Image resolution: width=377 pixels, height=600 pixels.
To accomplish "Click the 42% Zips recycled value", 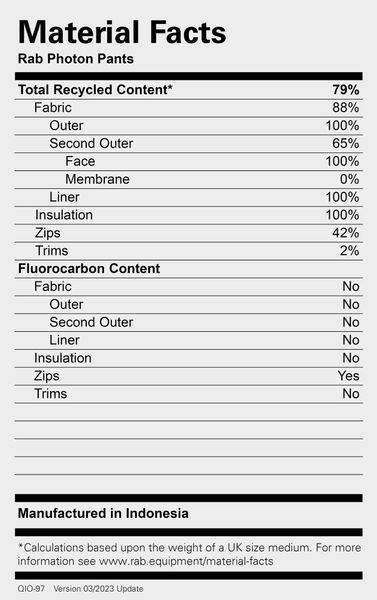I will pos(346,233).
